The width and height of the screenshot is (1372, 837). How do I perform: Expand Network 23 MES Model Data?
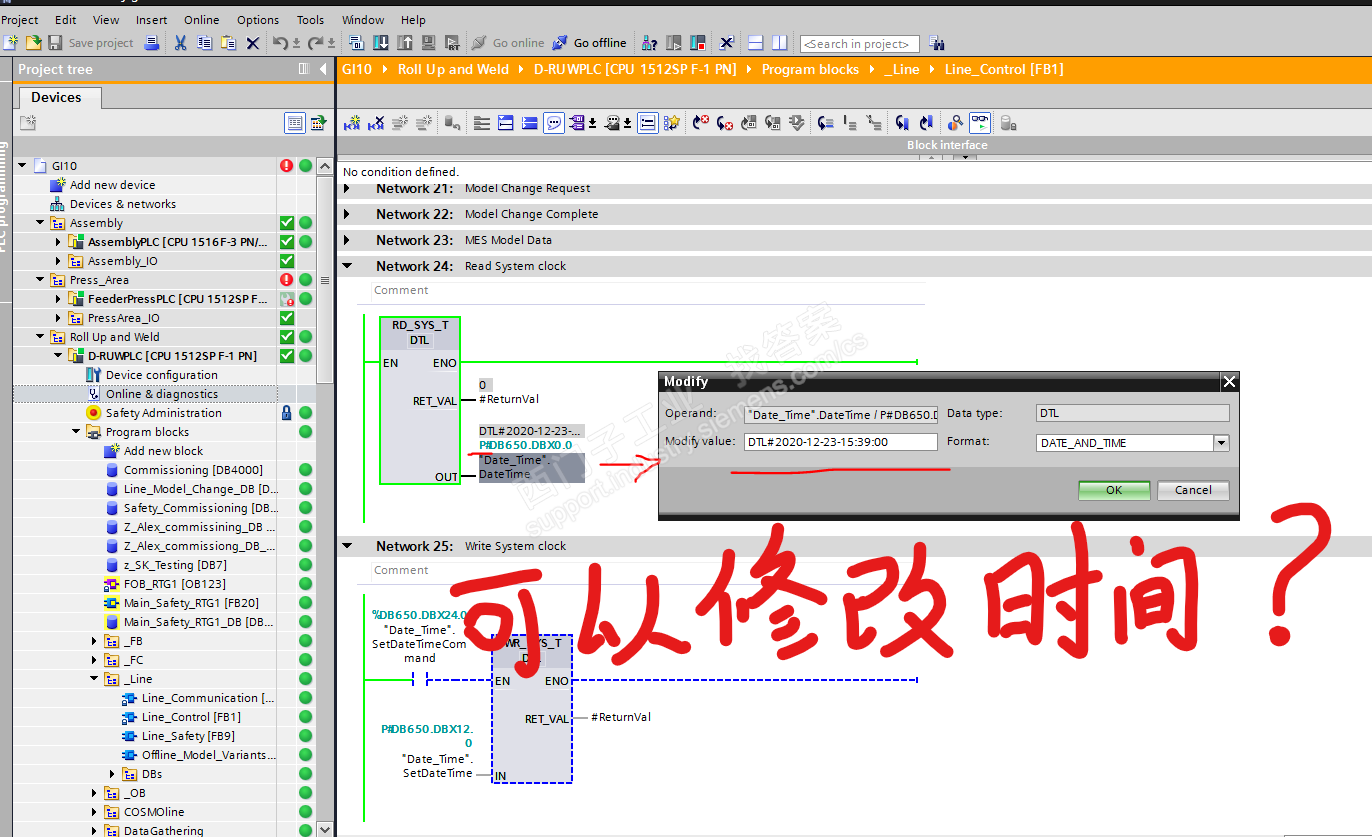click(348, 240)
